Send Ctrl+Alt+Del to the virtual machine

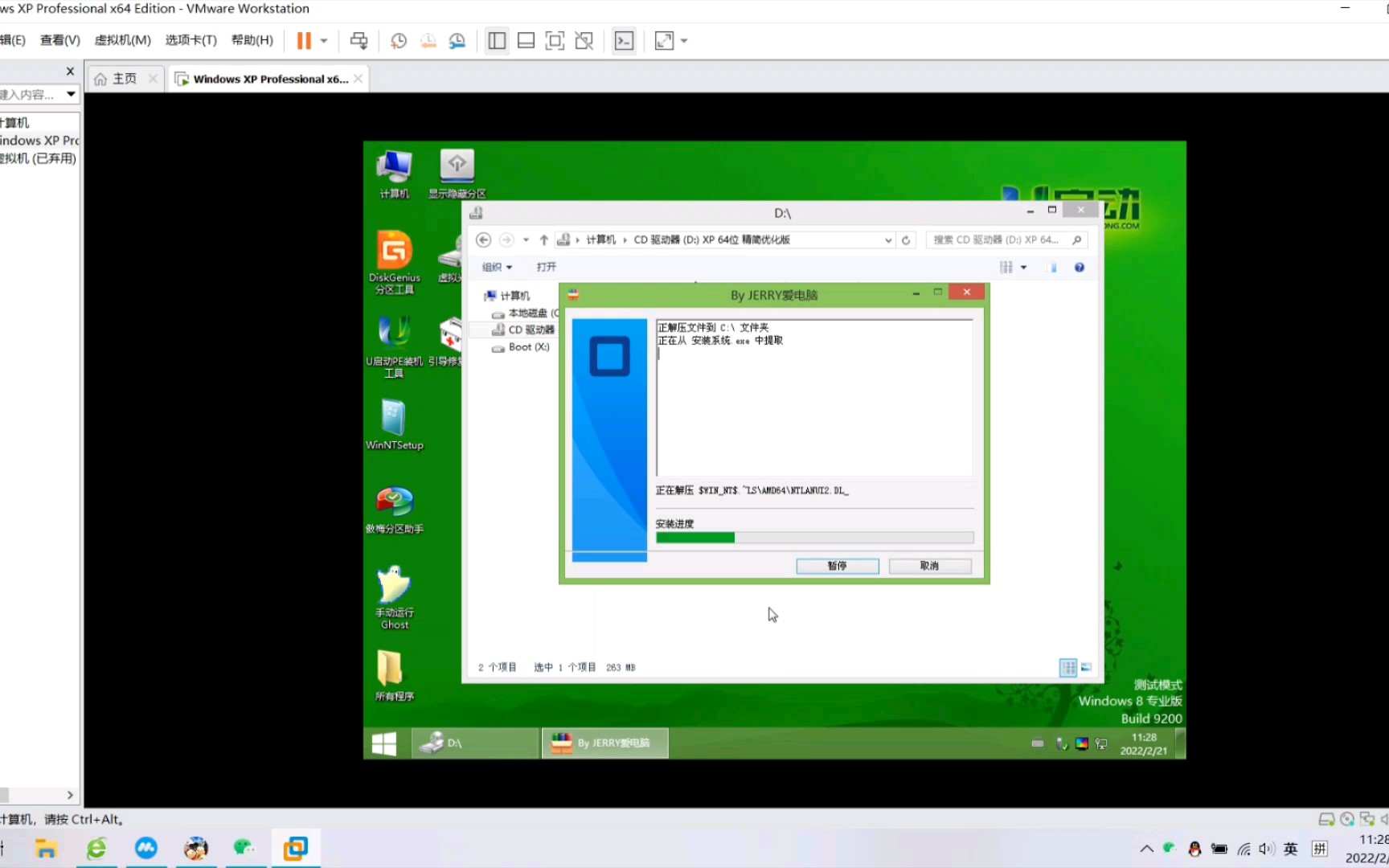pos(359,40)
